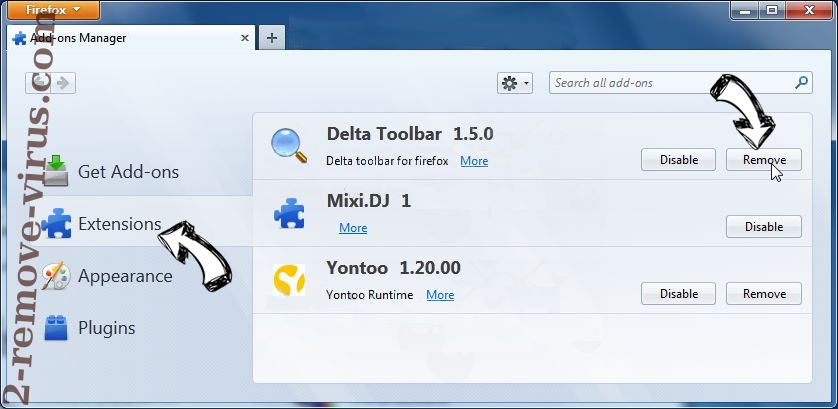Remove the Yontoo extension

pos(764,294)
